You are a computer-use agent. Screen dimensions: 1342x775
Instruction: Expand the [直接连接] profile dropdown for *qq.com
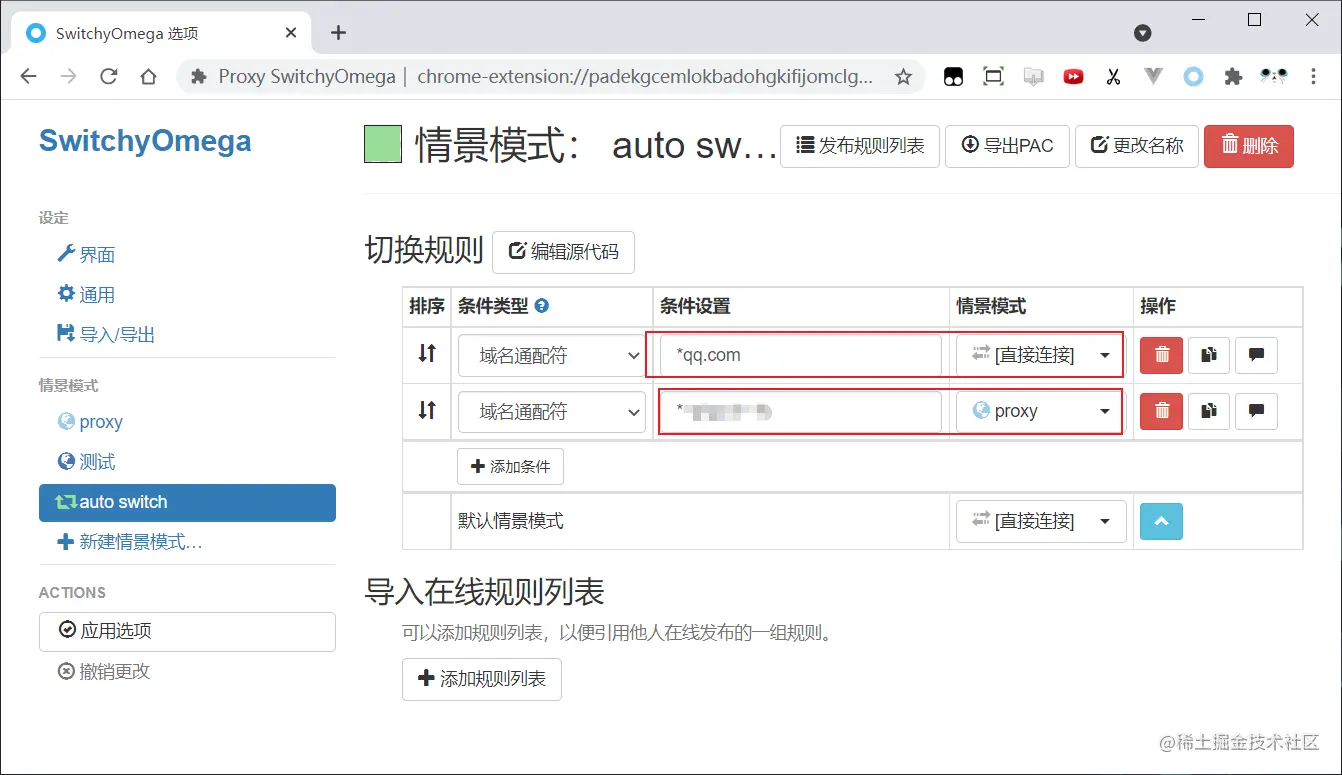pos(1041,355)
